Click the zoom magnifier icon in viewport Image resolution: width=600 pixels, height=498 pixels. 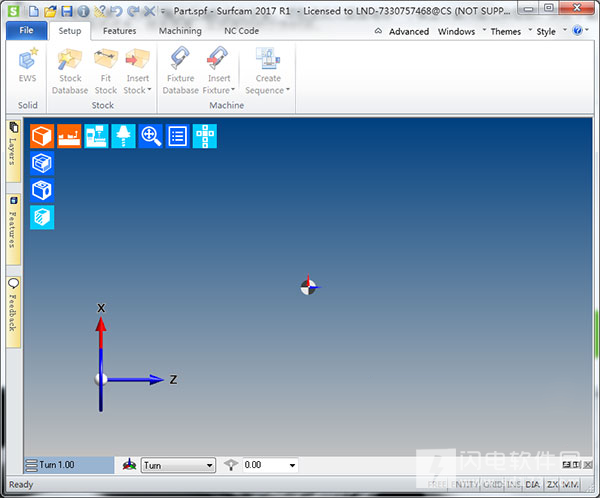pyautogui.click(x=151, y=136)
